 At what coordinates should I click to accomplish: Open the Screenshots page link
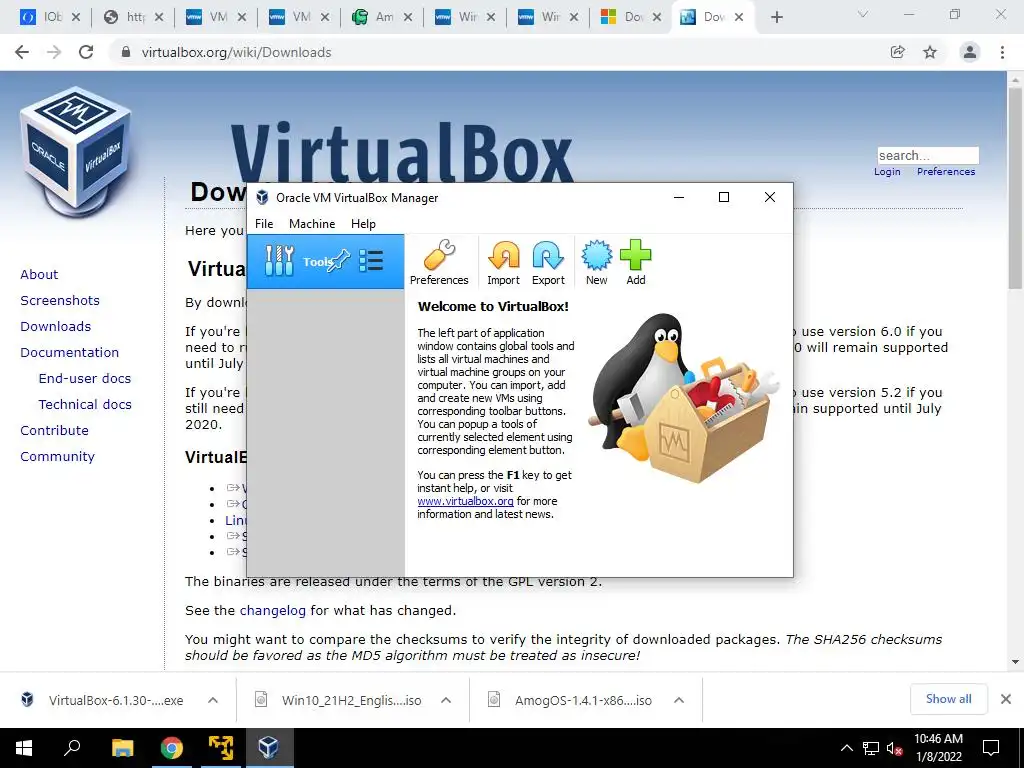point(60,300)
